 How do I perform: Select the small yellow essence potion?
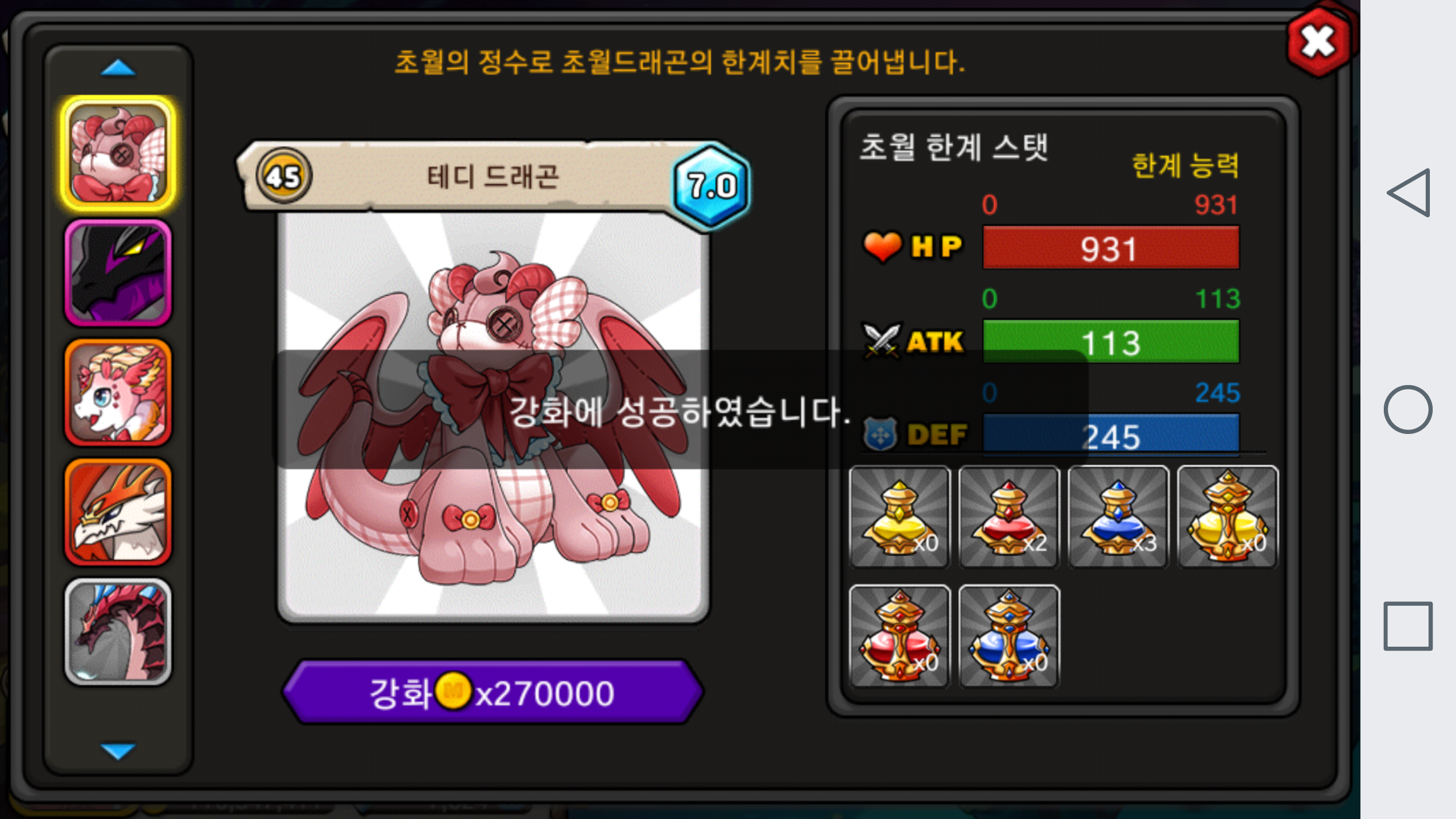899,516
